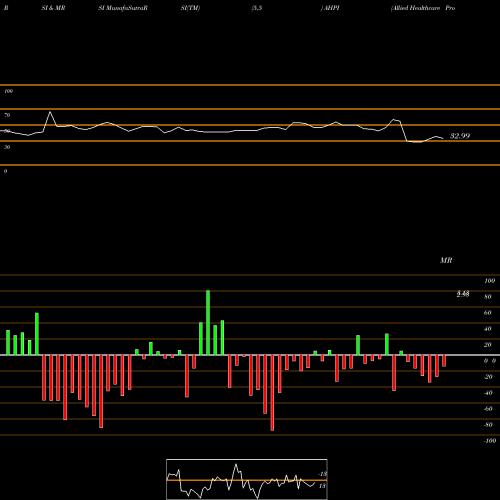
Task: Click the 'SI MunafaSutraR' header text
Action: tap(123, 8)
